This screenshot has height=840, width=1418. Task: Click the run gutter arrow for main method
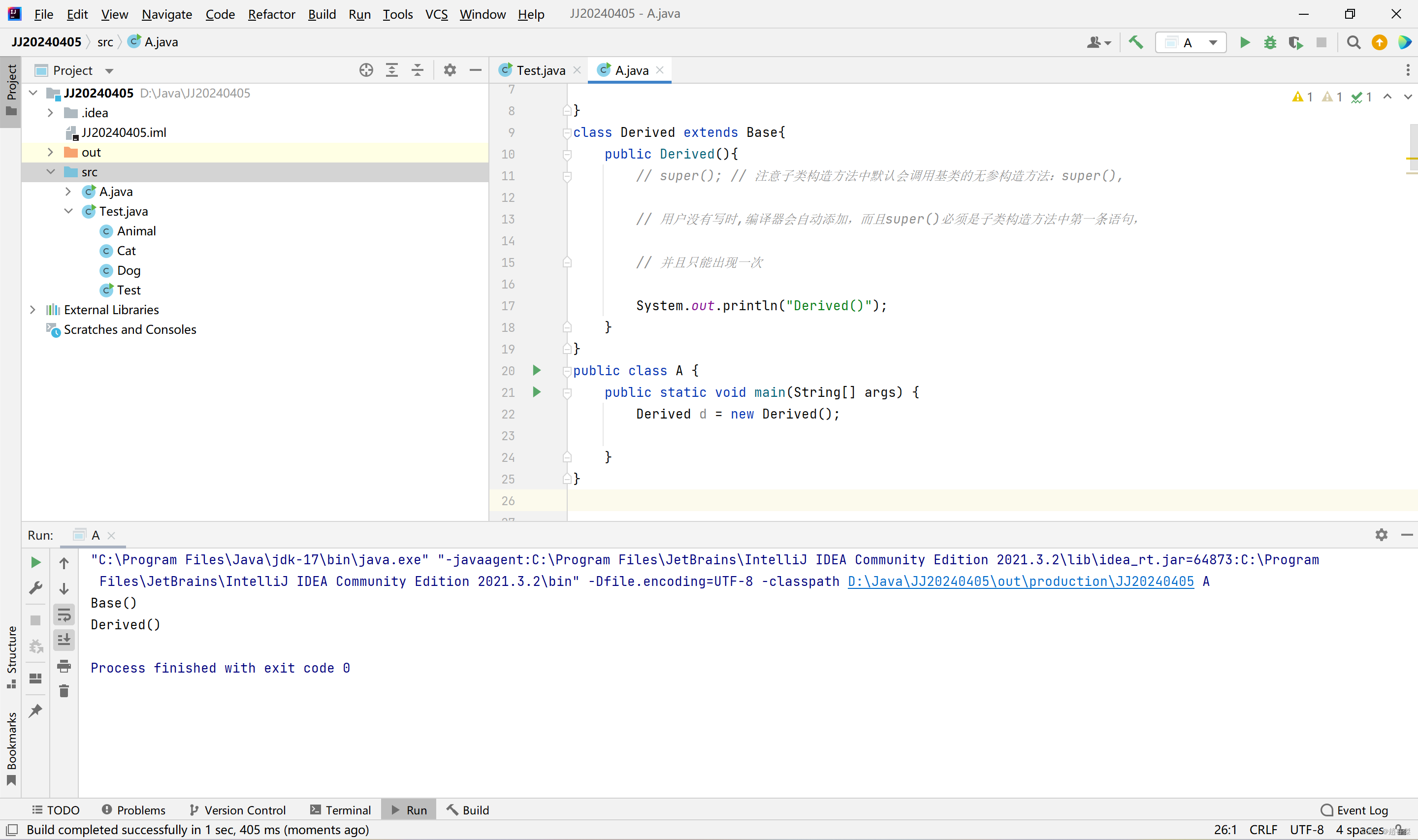click(537, 392)
